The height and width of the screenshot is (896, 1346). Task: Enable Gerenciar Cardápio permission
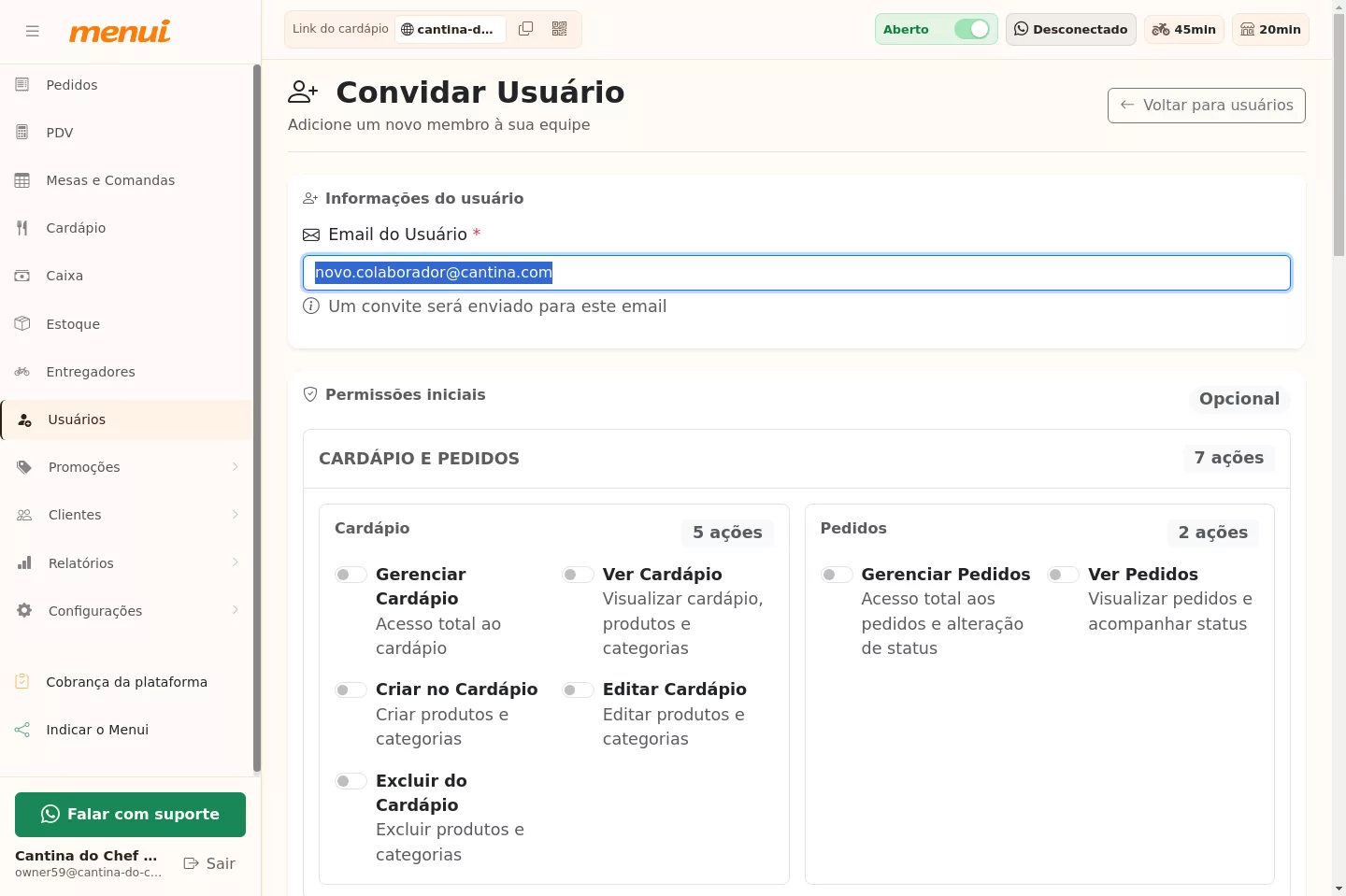point(351,575)
